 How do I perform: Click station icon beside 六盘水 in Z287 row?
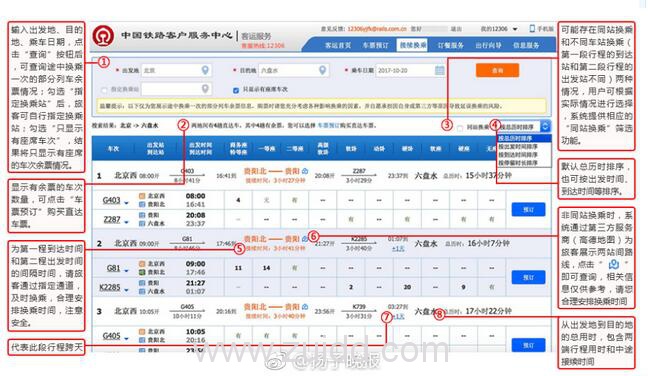click(x=142, y=223)
